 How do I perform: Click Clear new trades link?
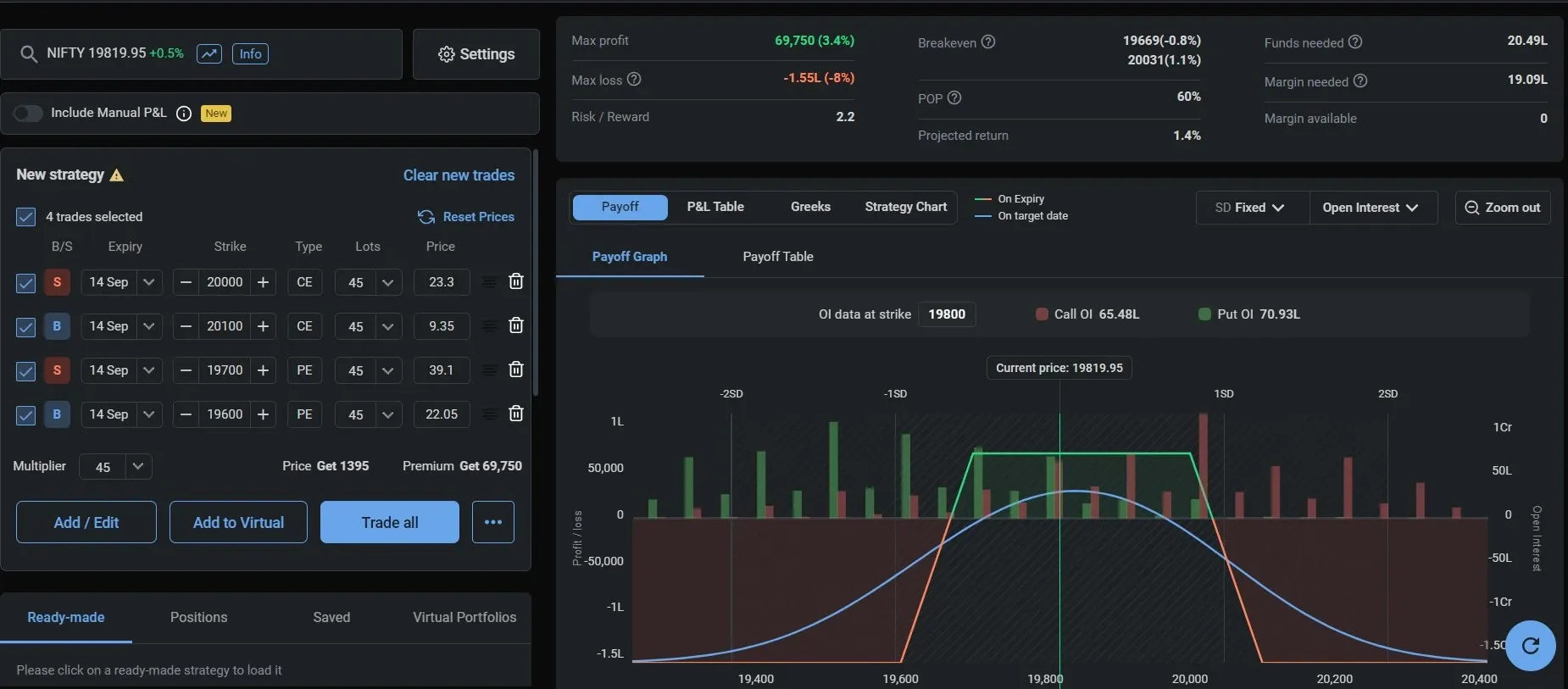(x=459, y=175)
